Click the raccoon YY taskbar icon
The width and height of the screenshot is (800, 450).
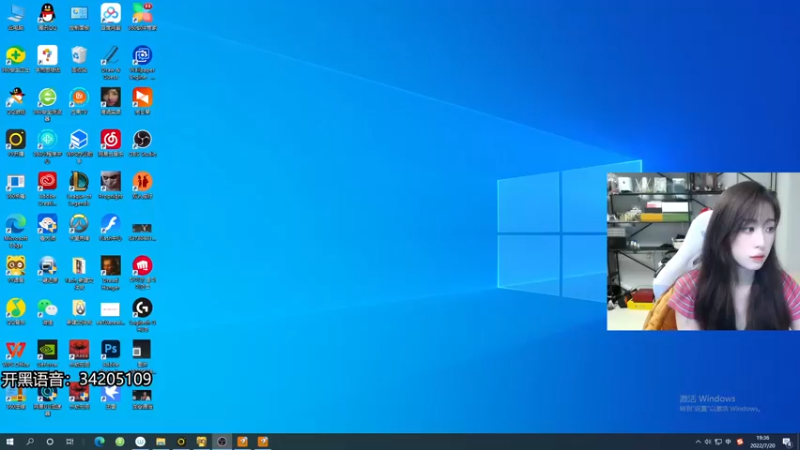pyautogui.click(x=202, y=442)
